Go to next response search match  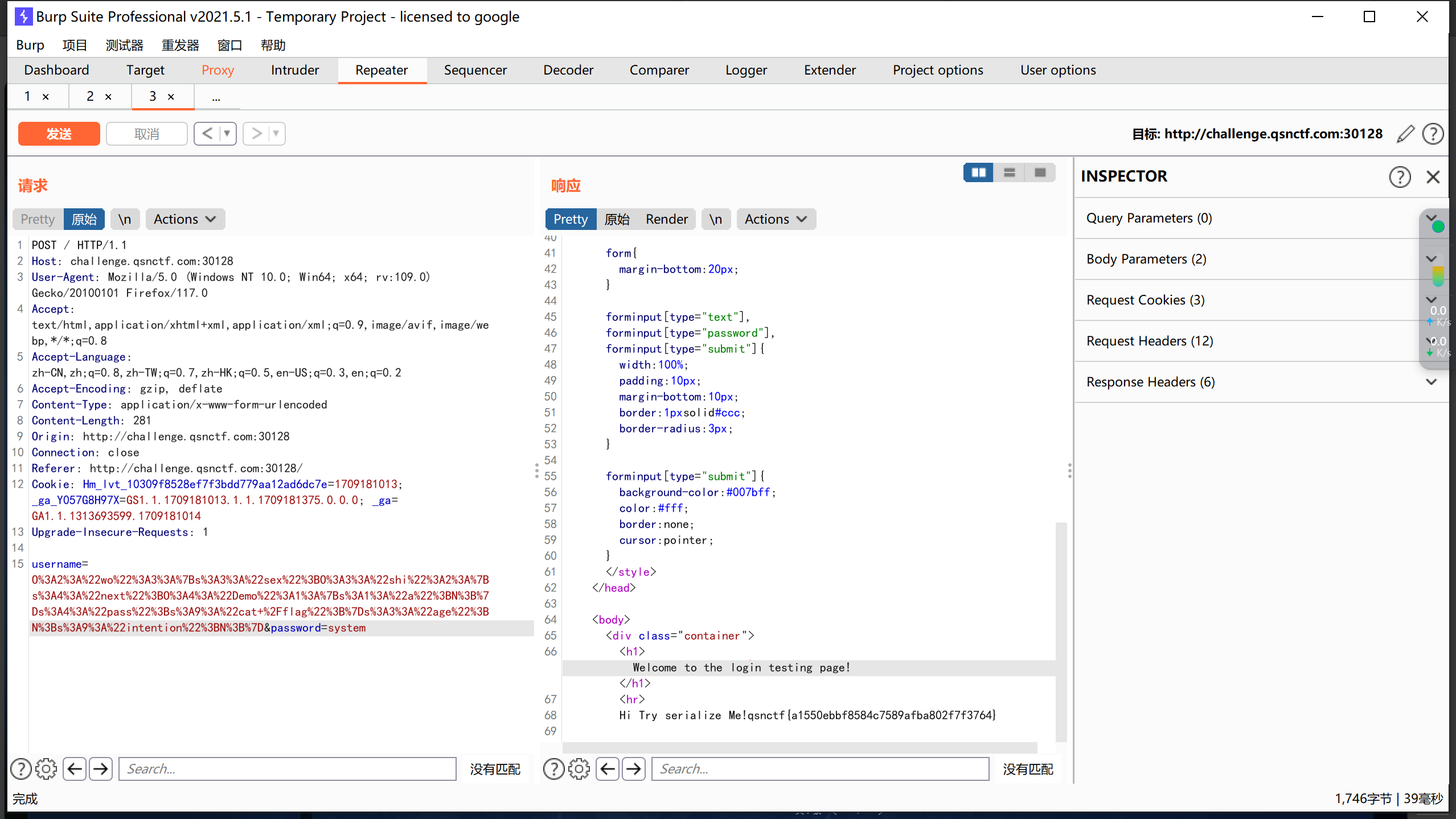634,769
